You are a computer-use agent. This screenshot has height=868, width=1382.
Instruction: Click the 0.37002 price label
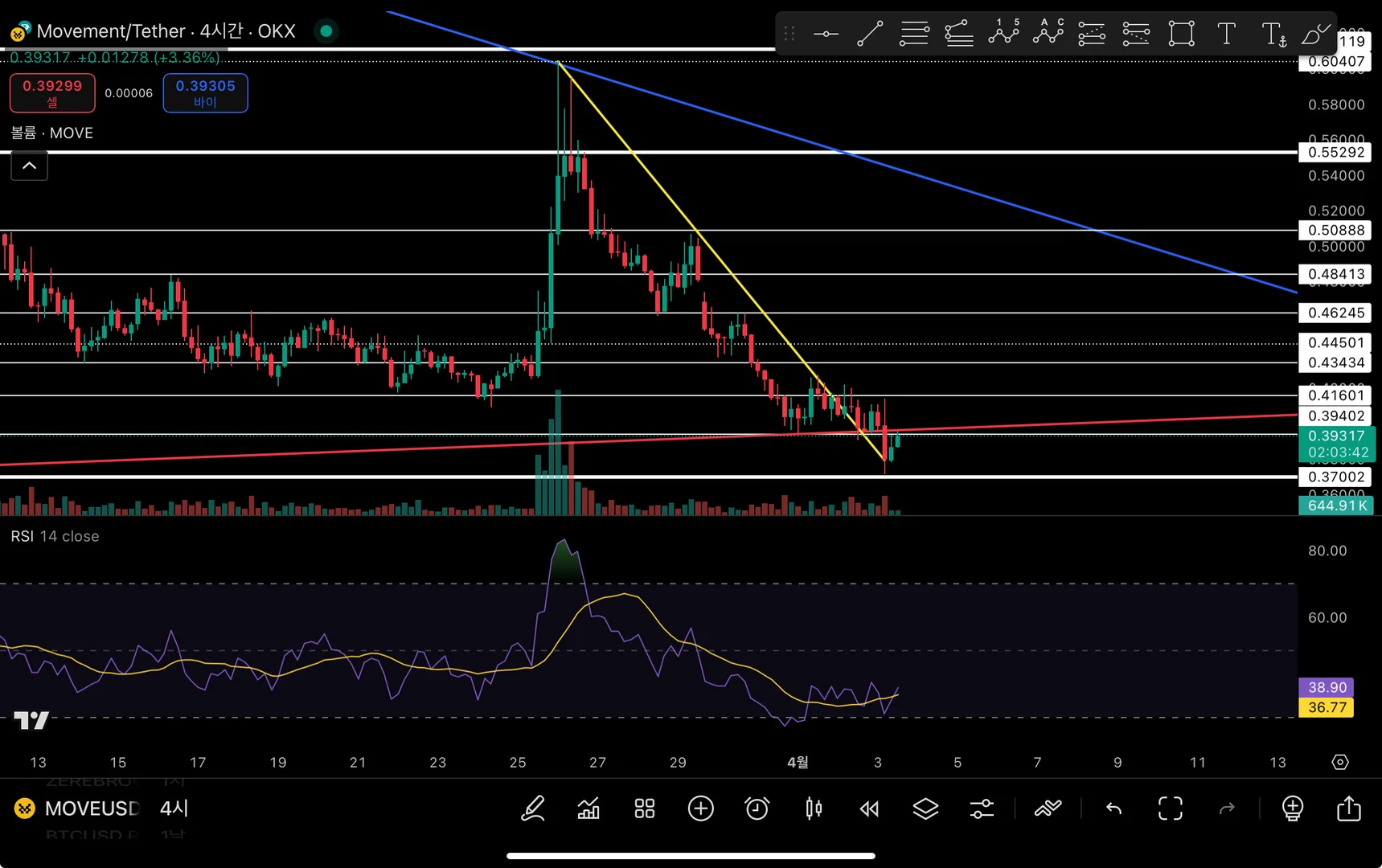click(1335, 477)
